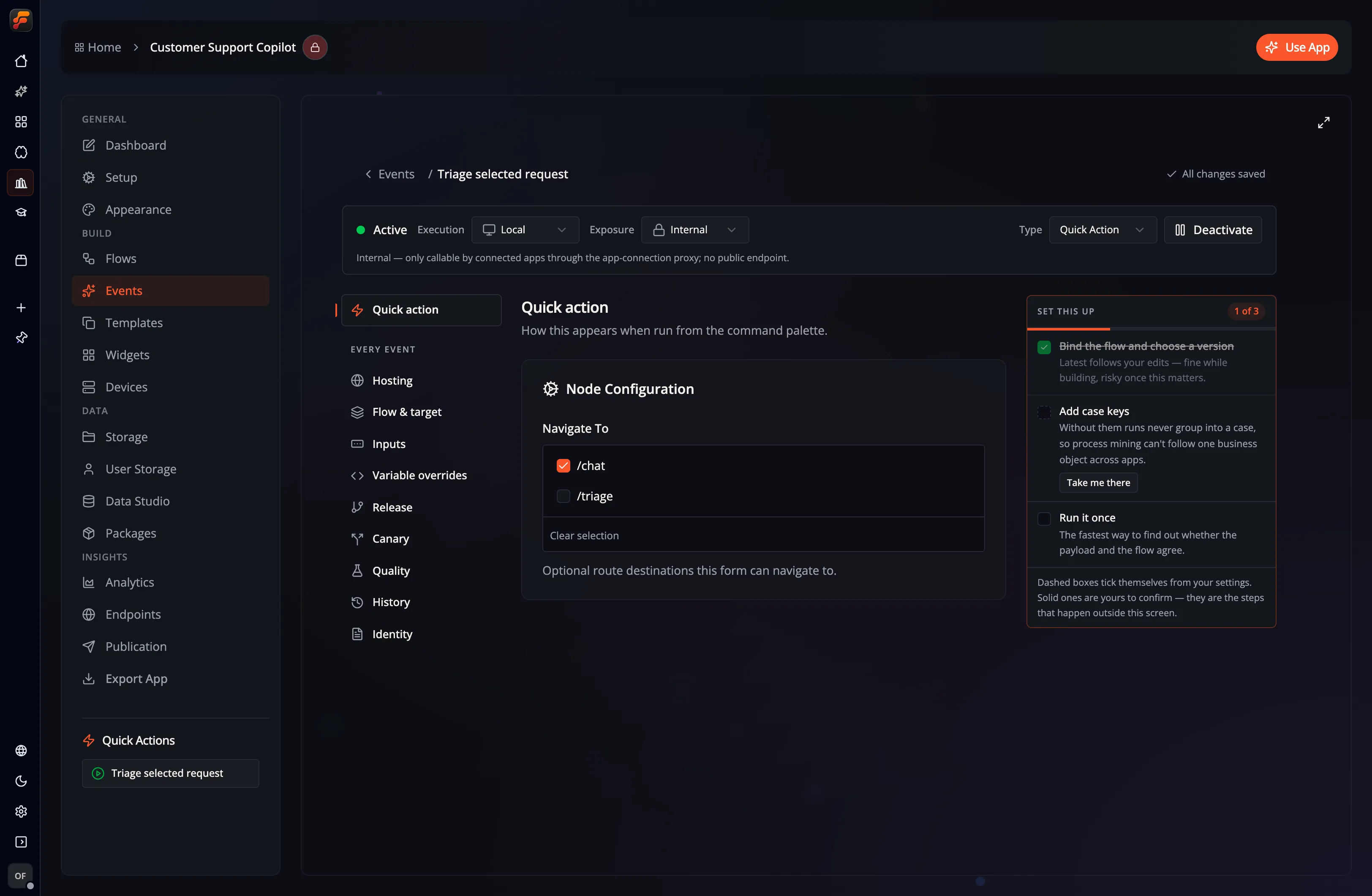Viewport: 1372px width, 896px height.
Task: Open the Canary section
Action: coord(422,539)
